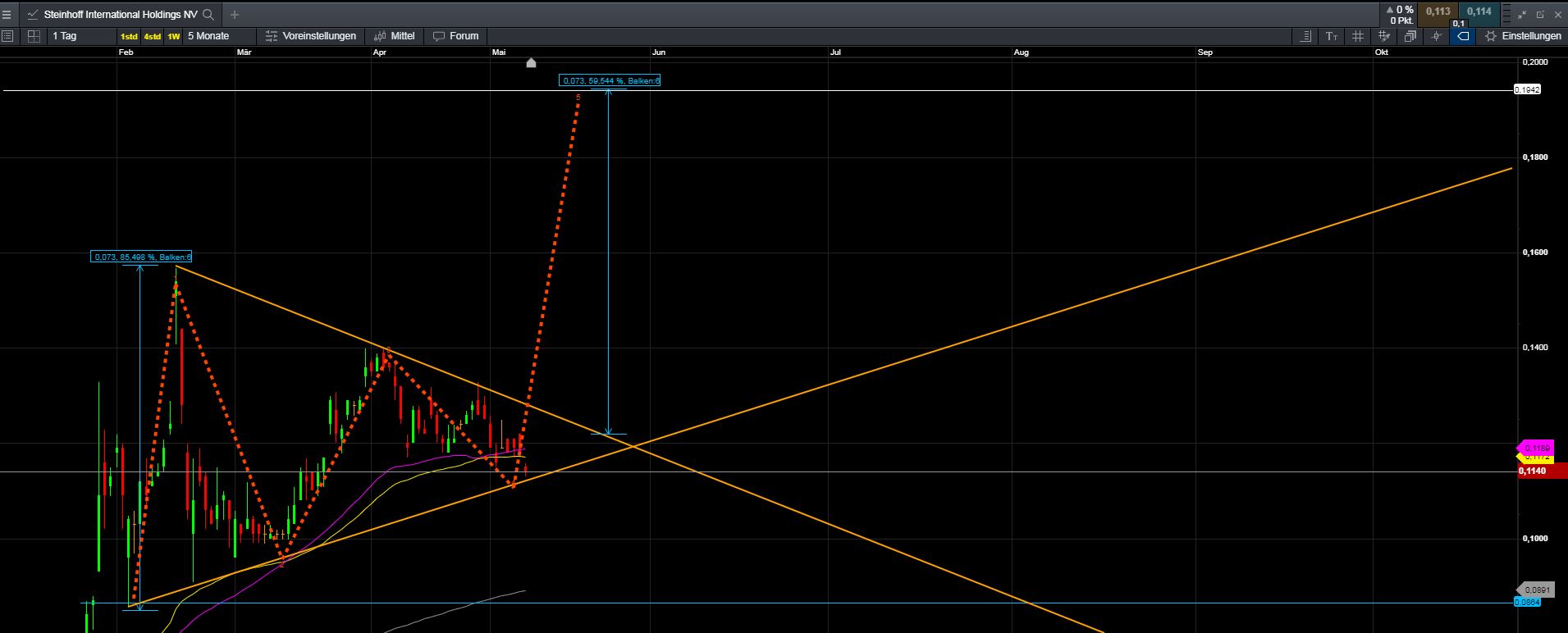Click the scroll-to-date marker on time axis

(531, 62)
